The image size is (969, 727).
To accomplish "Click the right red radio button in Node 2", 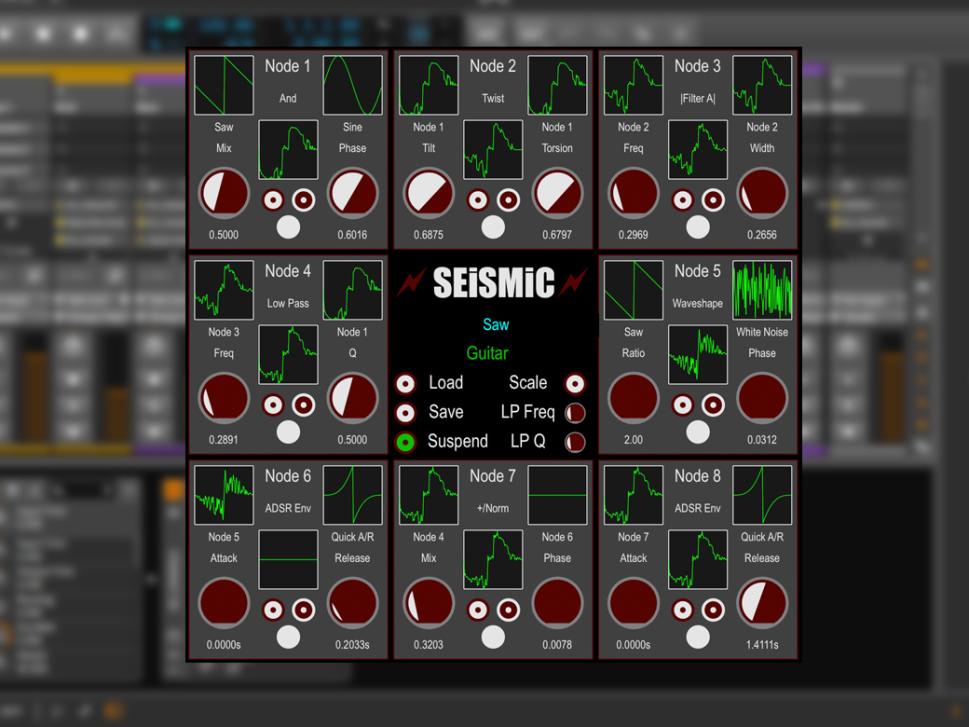I will 508,199.
